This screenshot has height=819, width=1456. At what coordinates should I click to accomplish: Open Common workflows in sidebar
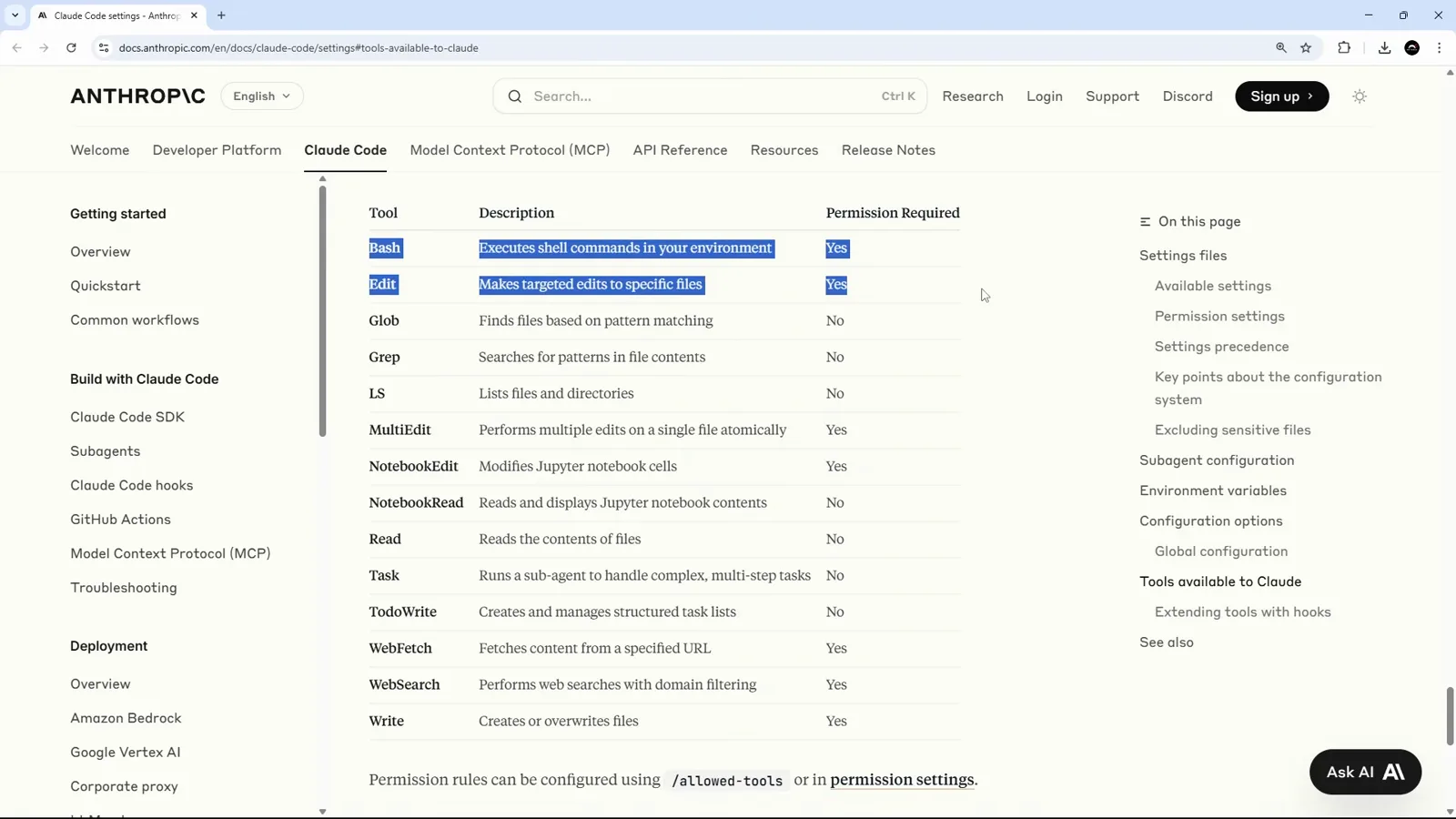point(135,320)
